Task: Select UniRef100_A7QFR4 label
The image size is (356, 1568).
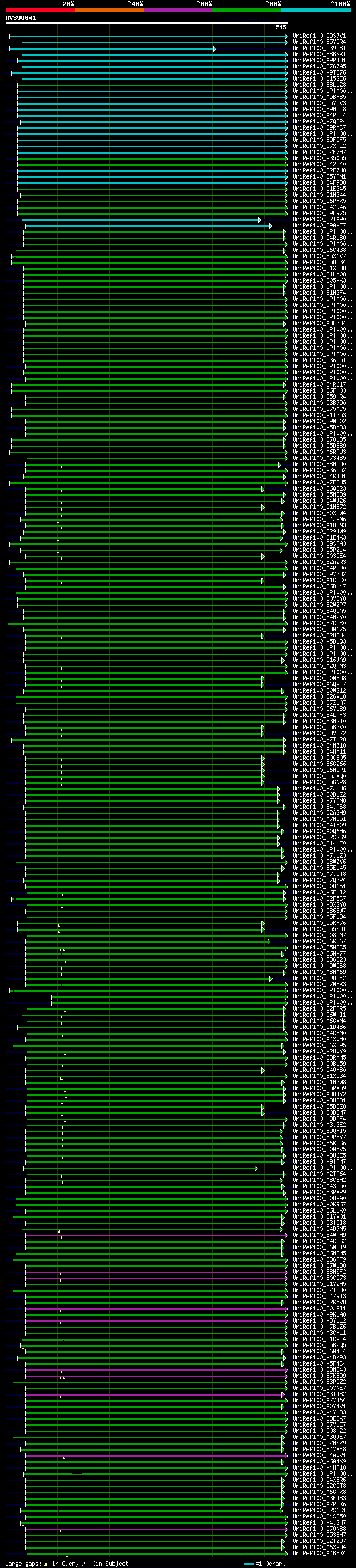Action: (x=319, y=122)
